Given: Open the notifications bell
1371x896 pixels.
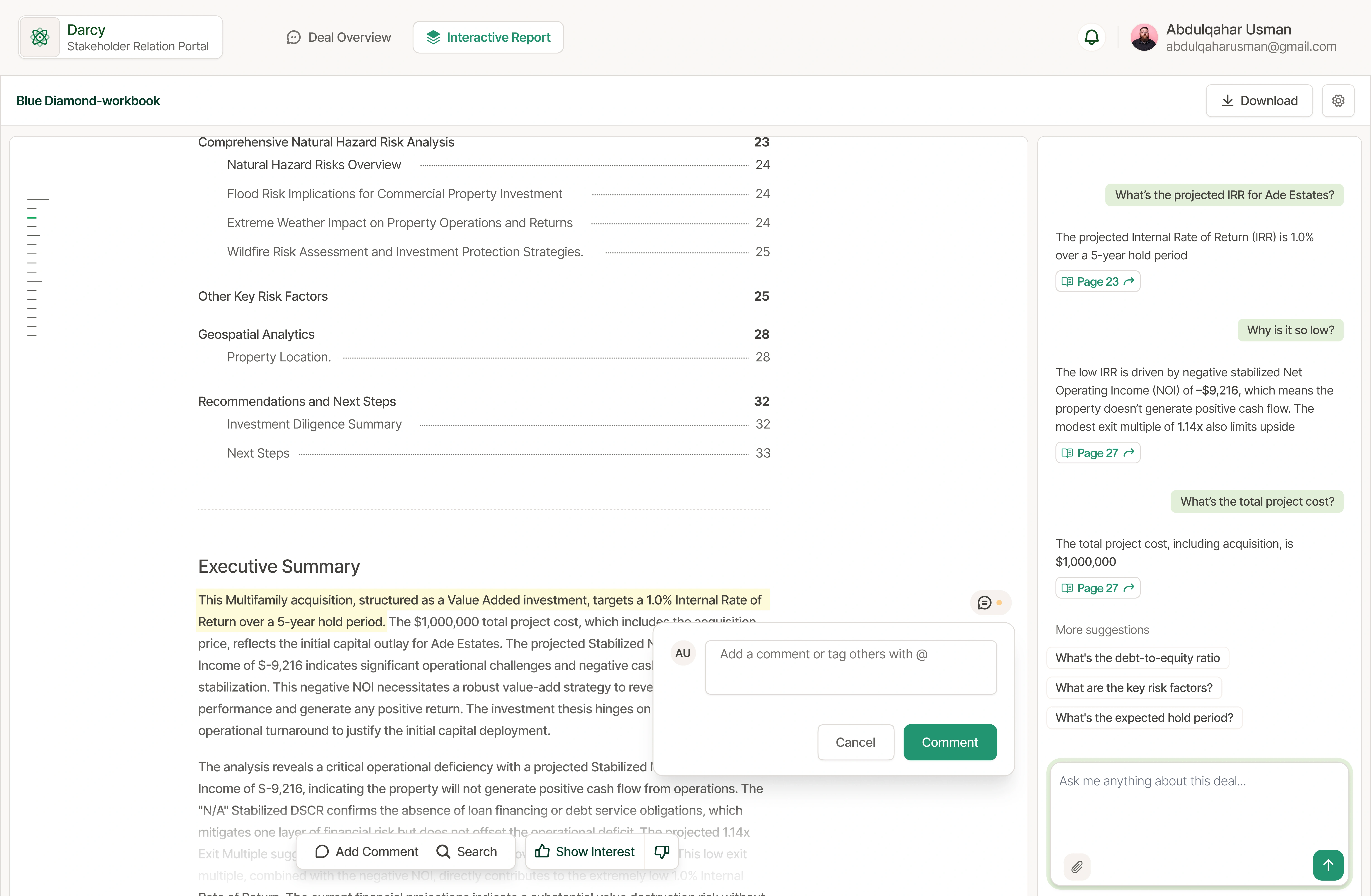Looking at the screenshot, I should click(1092, 37).
